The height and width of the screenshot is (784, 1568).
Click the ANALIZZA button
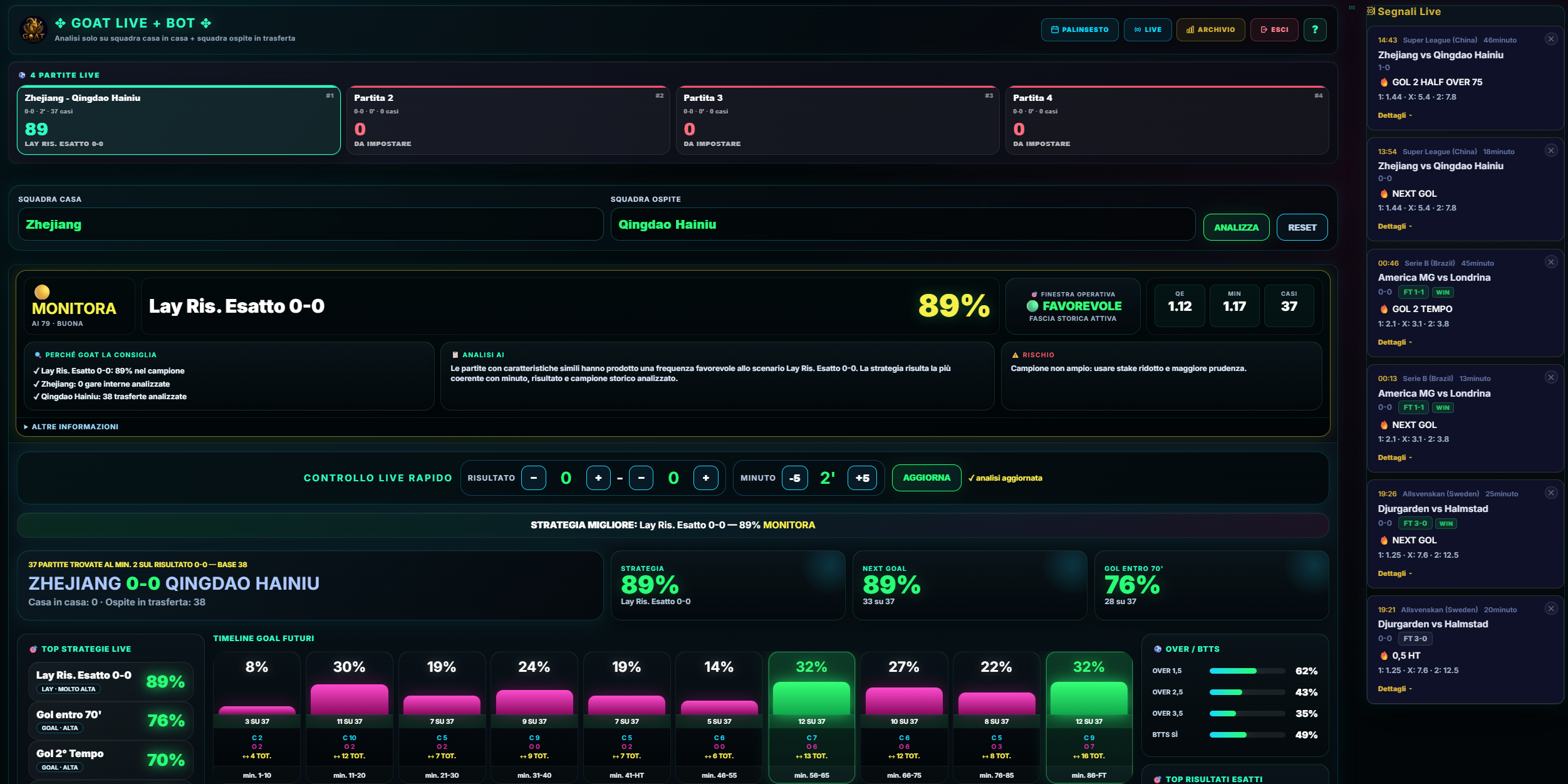coord(1236,227)
